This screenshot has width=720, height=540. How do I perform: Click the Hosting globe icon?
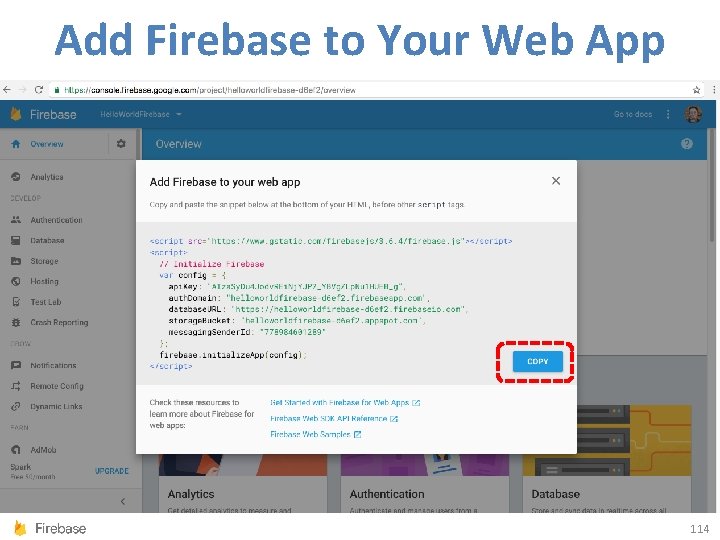(16, 281)
